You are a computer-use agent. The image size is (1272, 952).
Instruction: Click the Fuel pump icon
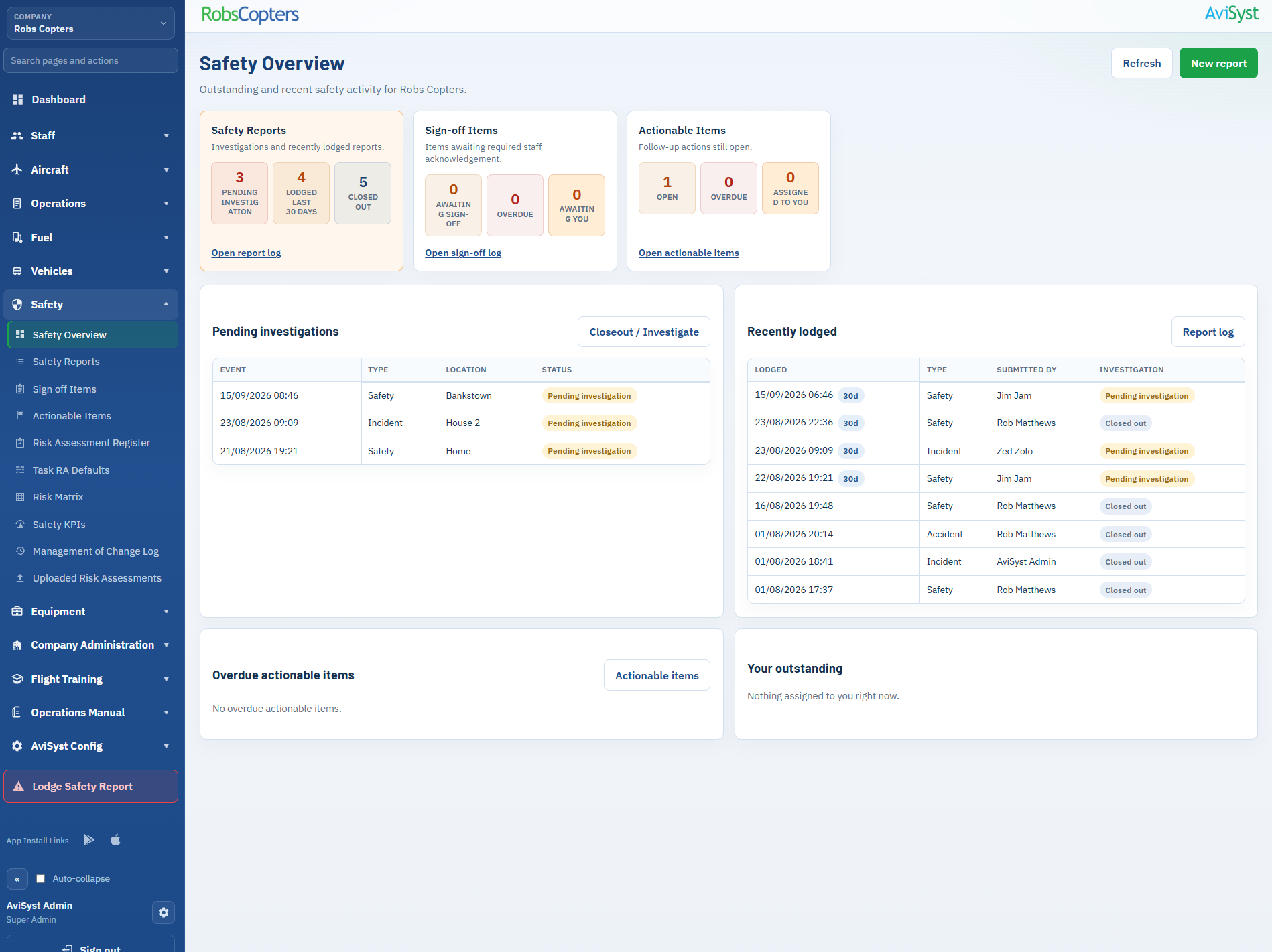pos(17,237)
